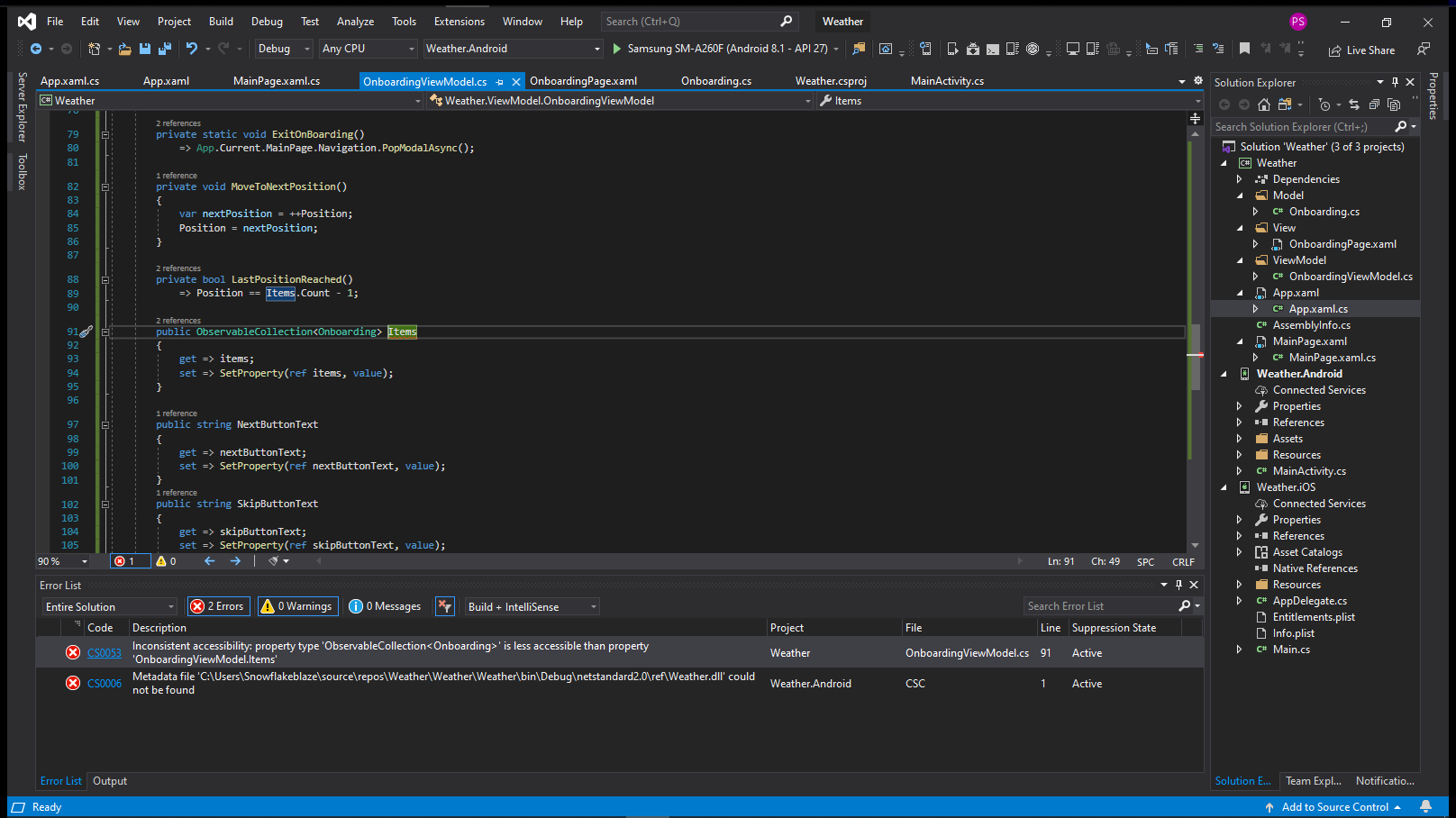Toggle the 0 Warnings filter

[297, 606]
